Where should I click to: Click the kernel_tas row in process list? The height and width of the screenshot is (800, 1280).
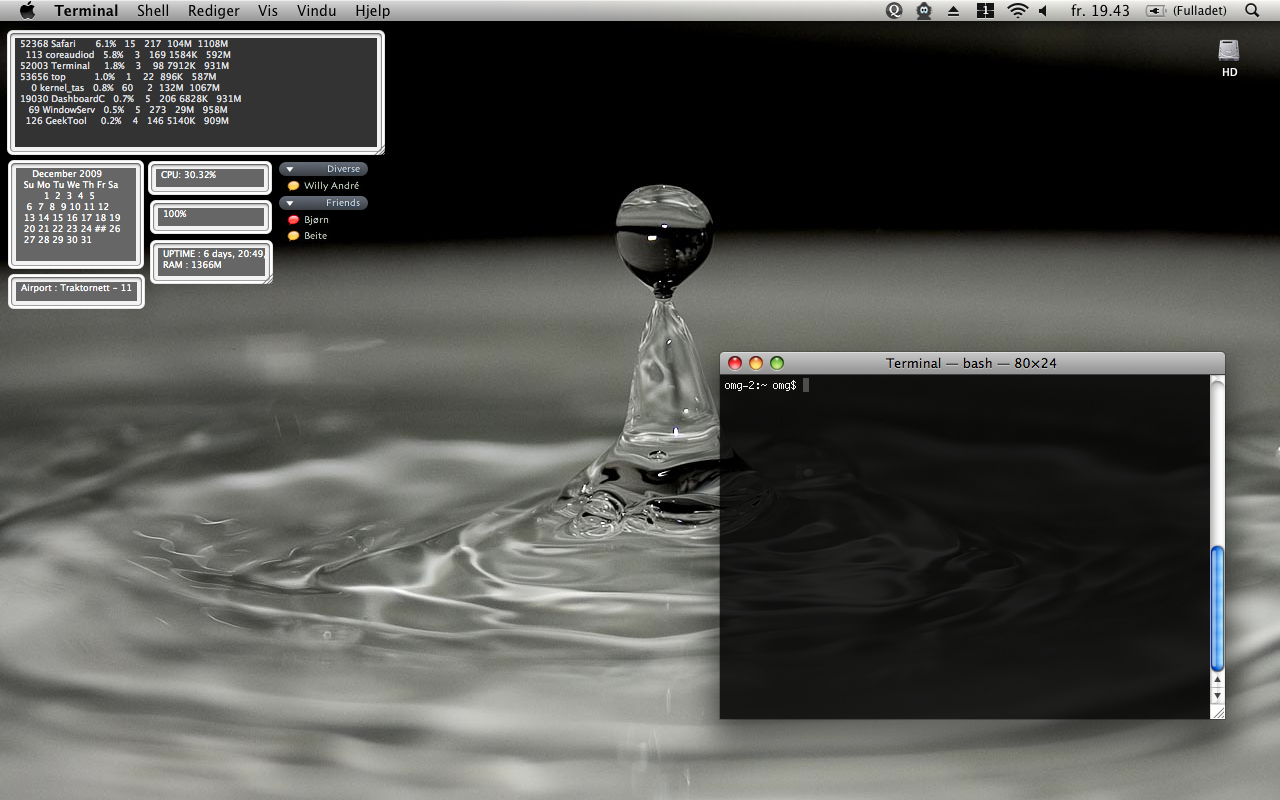126,88
